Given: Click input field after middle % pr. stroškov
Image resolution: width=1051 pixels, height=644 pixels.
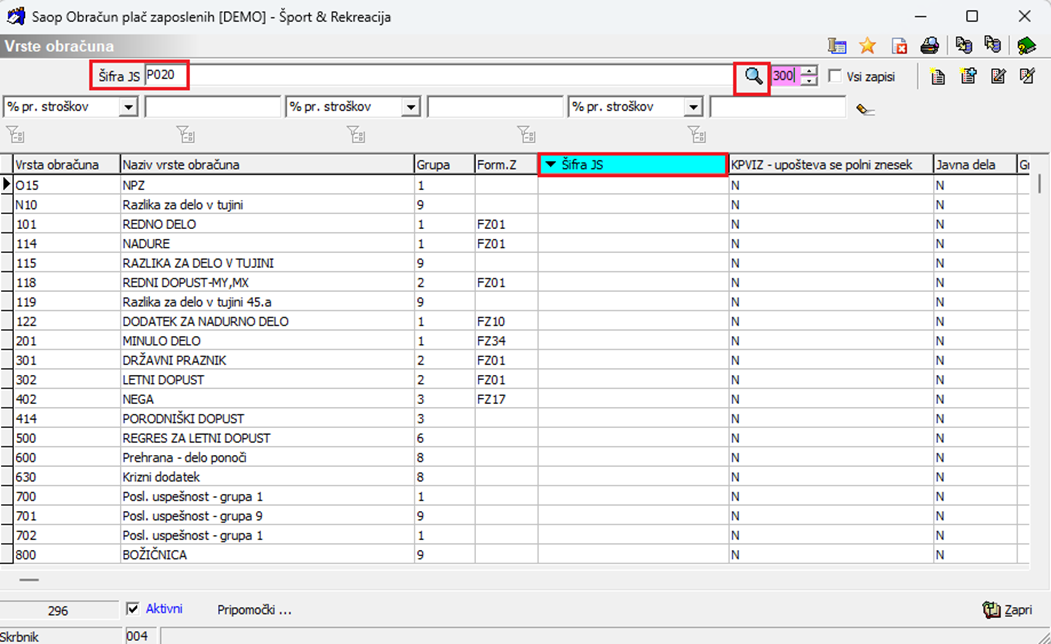Looking at the screenshot, I should pos(495,107).
